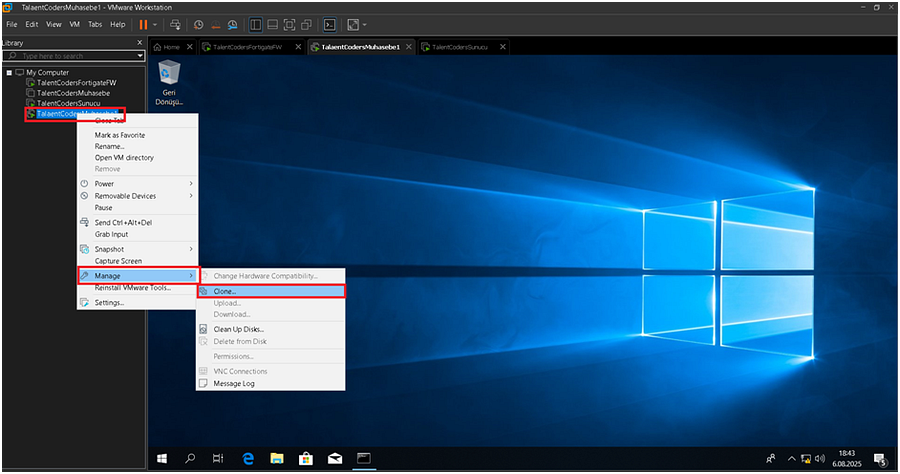
Task: Open the VM menu
Action: (x=75, y=25)
